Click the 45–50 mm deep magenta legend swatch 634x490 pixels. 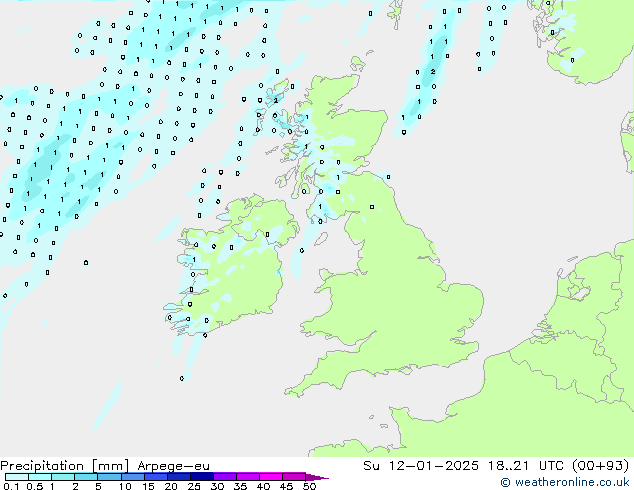click(x=294, y=477)
